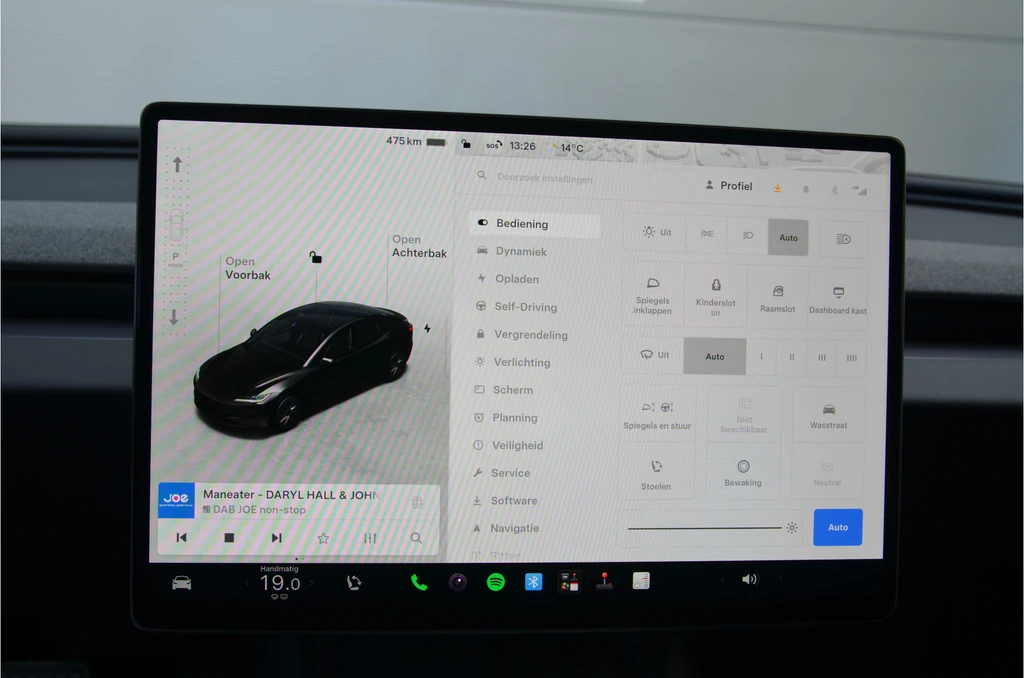Tap the lock icon above the car
The height and width of the screenshot is (678, 1024).
pos(315,257)
